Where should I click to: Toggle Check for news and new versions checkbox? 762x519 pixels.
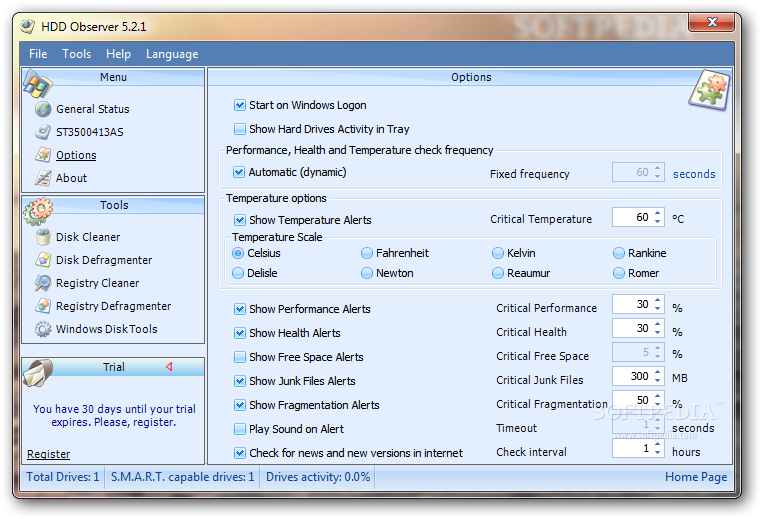point(240,453)
